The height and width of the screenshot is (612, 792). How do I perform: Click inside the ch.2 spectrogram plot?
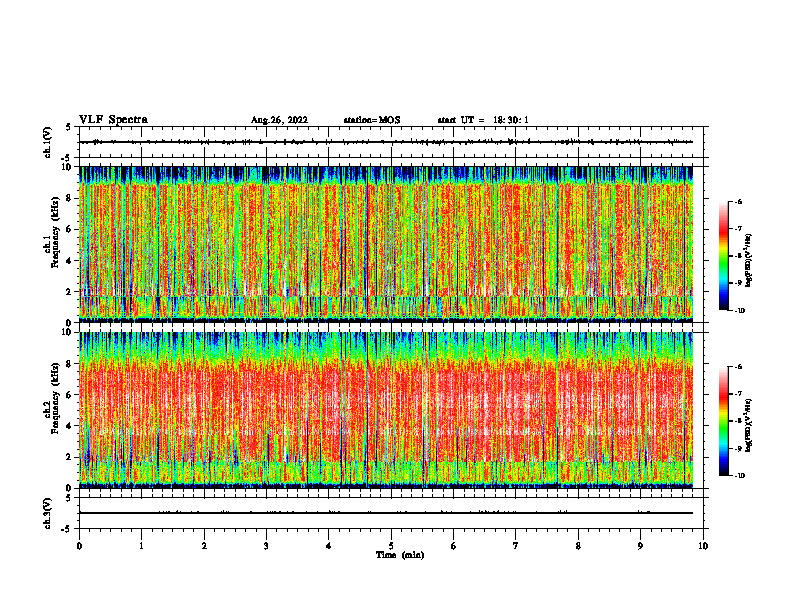tap(386, 410)
